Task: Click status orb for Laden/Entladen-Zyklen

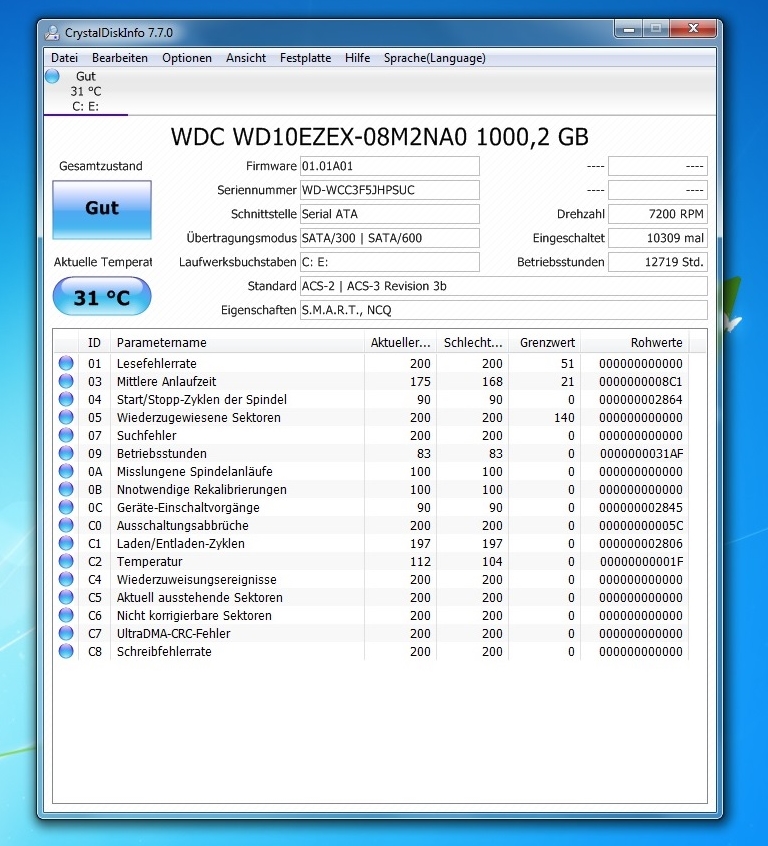Action: 66,543
